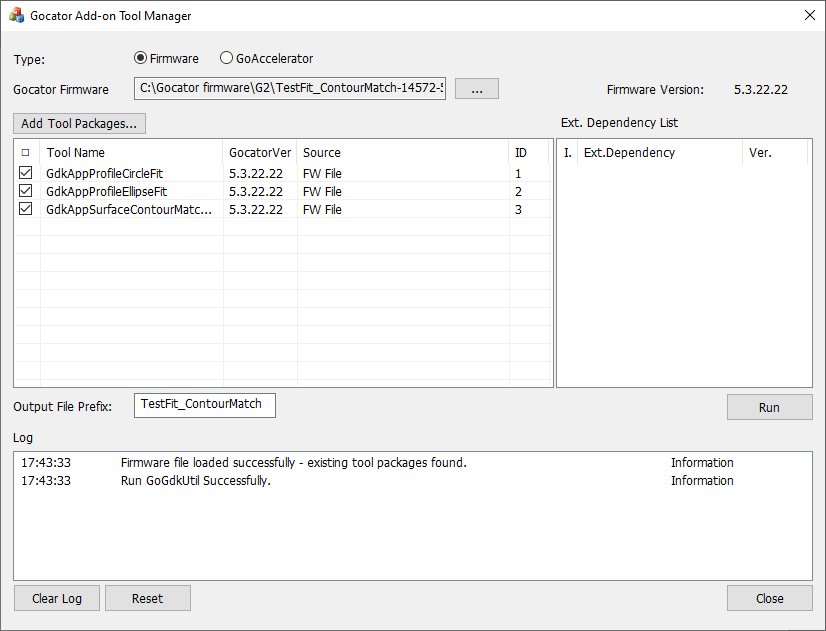Click the Ver. column header
The height and width of the screenshot is (631, 826).
(774, 153)
